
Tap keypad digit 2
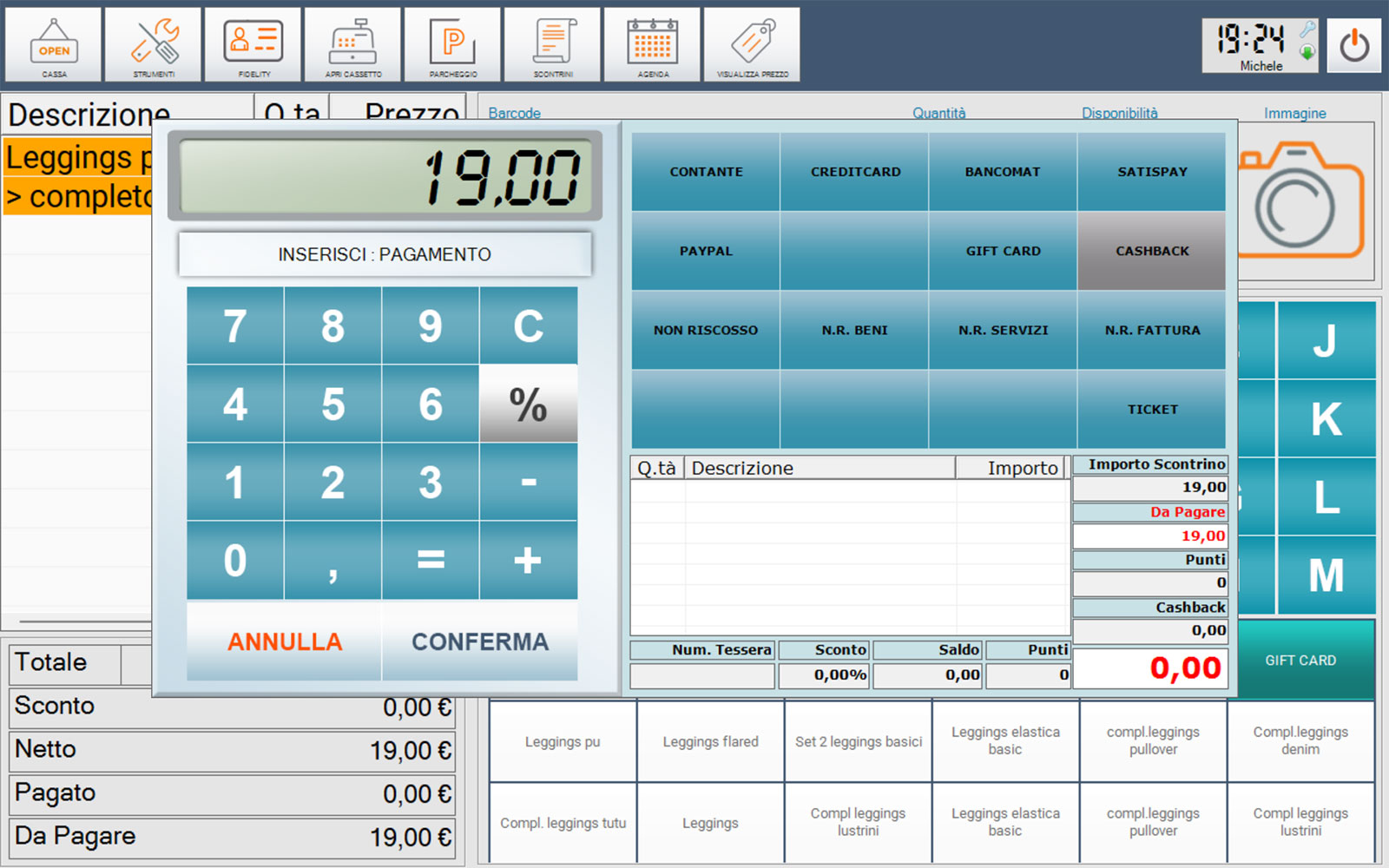pyautogui.click(x=332, y=482)
